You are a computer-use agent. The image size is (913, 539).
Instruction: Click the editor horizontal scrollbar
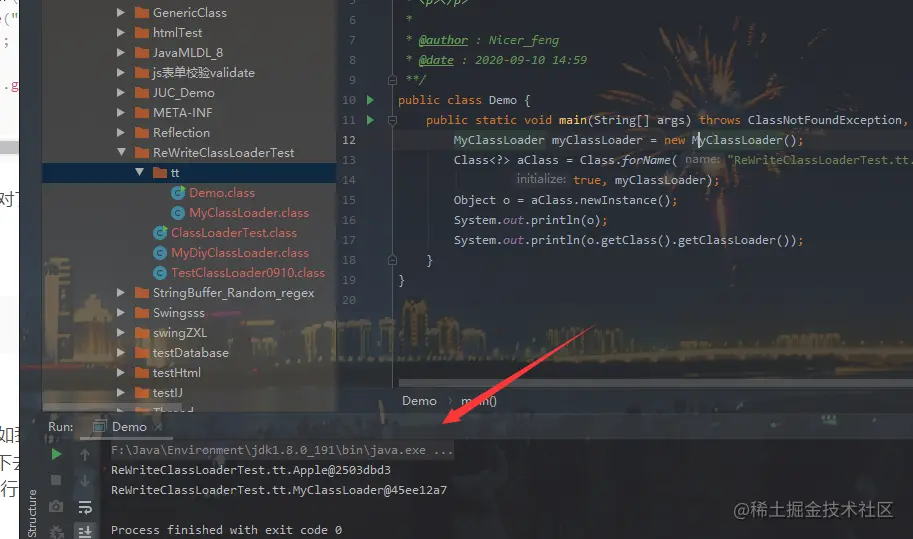[656, 383]
